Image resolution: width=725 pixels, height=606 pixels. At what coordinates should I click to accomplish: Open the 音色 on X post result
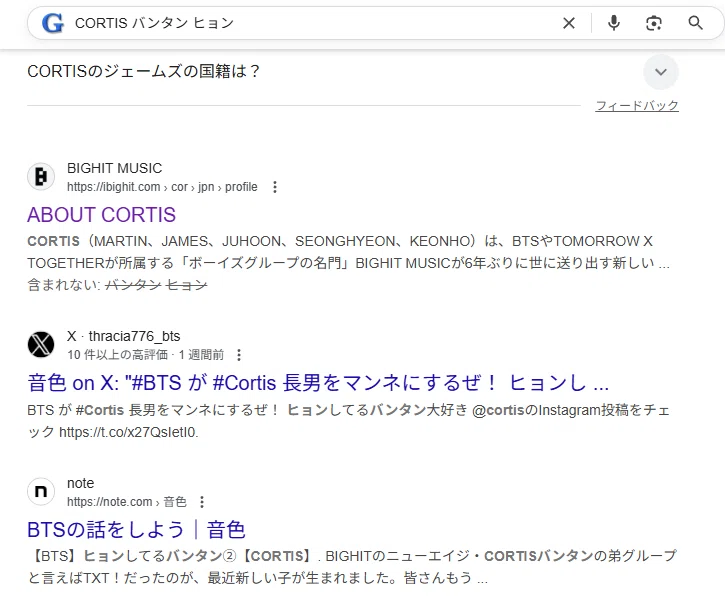click(x=318, y=383)
